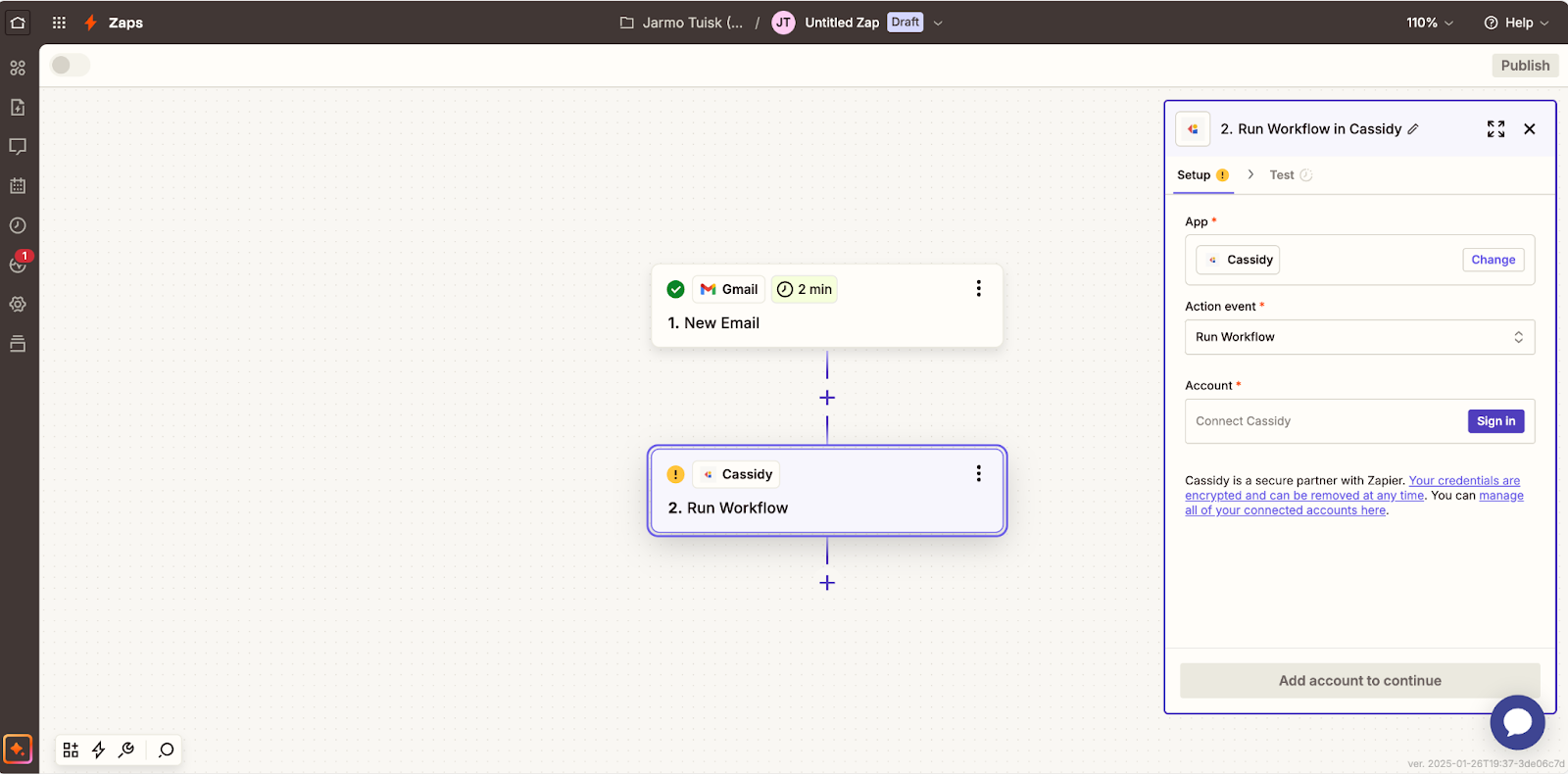Click the lightning bolt icon in bottom toolbar
The height and width of the screenshot is (774, 1568).
(x=98, y=750)
